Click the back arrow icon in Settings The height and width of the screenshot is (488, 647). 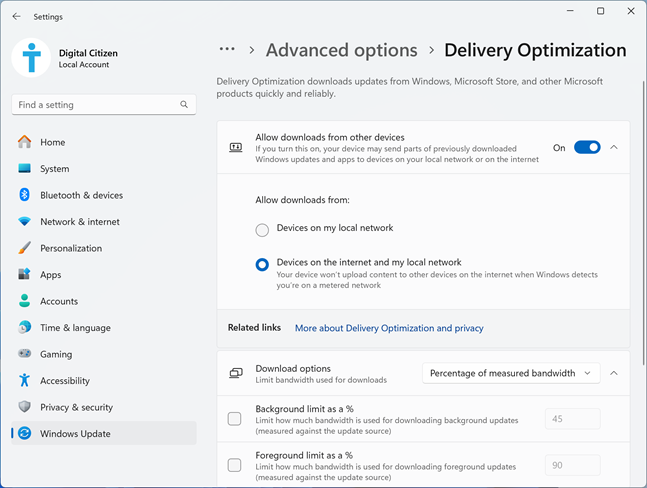click(17, 17)
